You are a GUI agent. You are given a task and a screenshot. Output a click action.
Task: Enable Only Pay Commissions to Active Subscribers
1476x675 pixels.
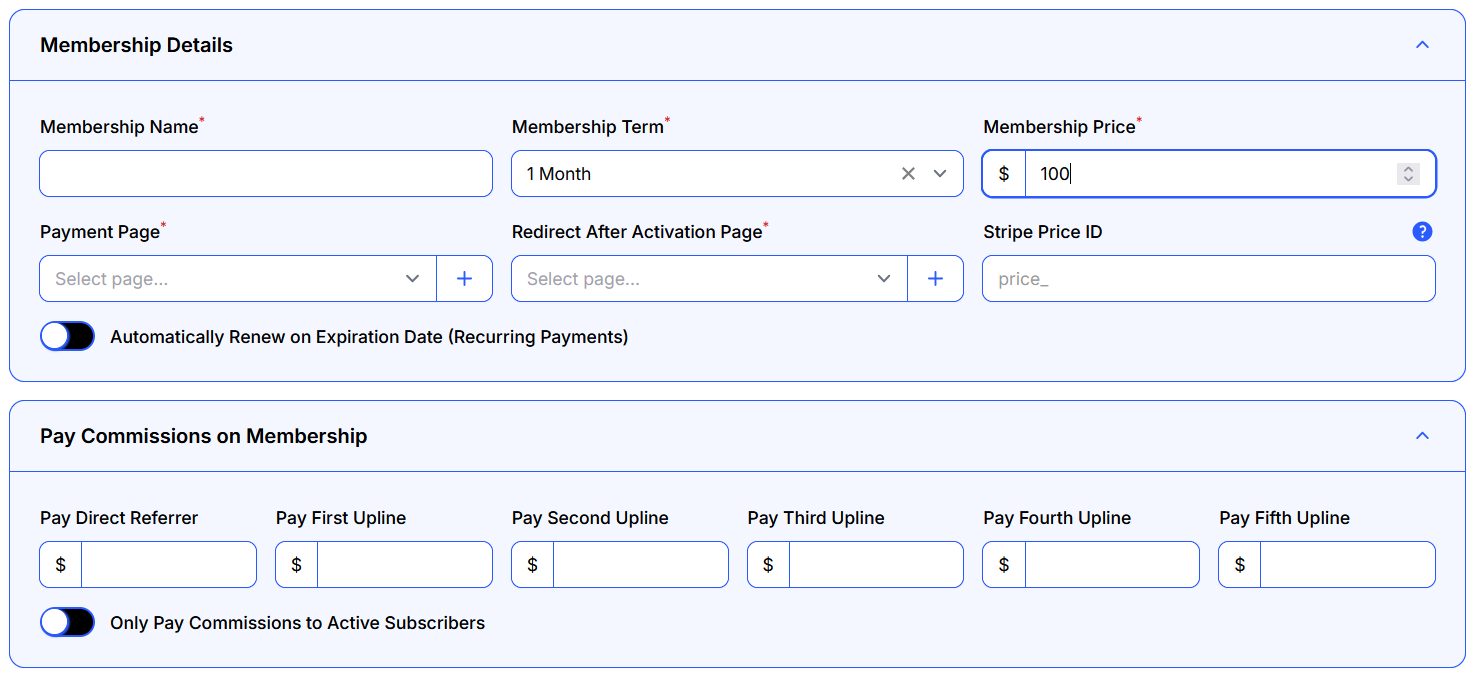(67, 623)
